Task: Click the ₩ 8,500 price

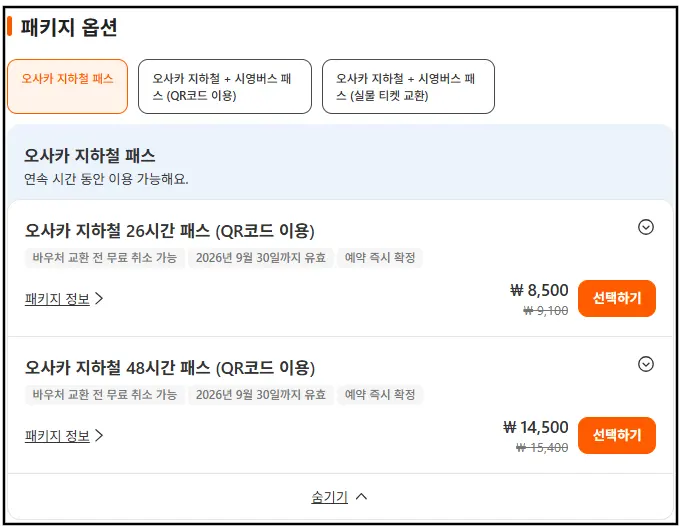Action: 539,290
